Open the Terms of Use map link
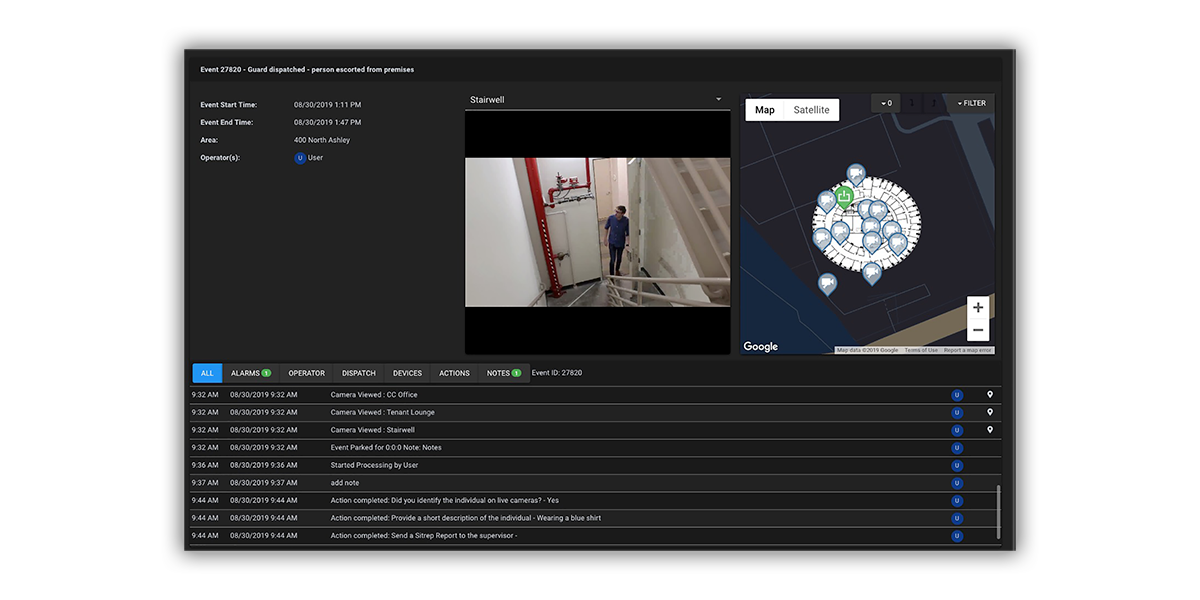Image resolution: width=1200 pixels, height=600 pixels. [921, 350]
